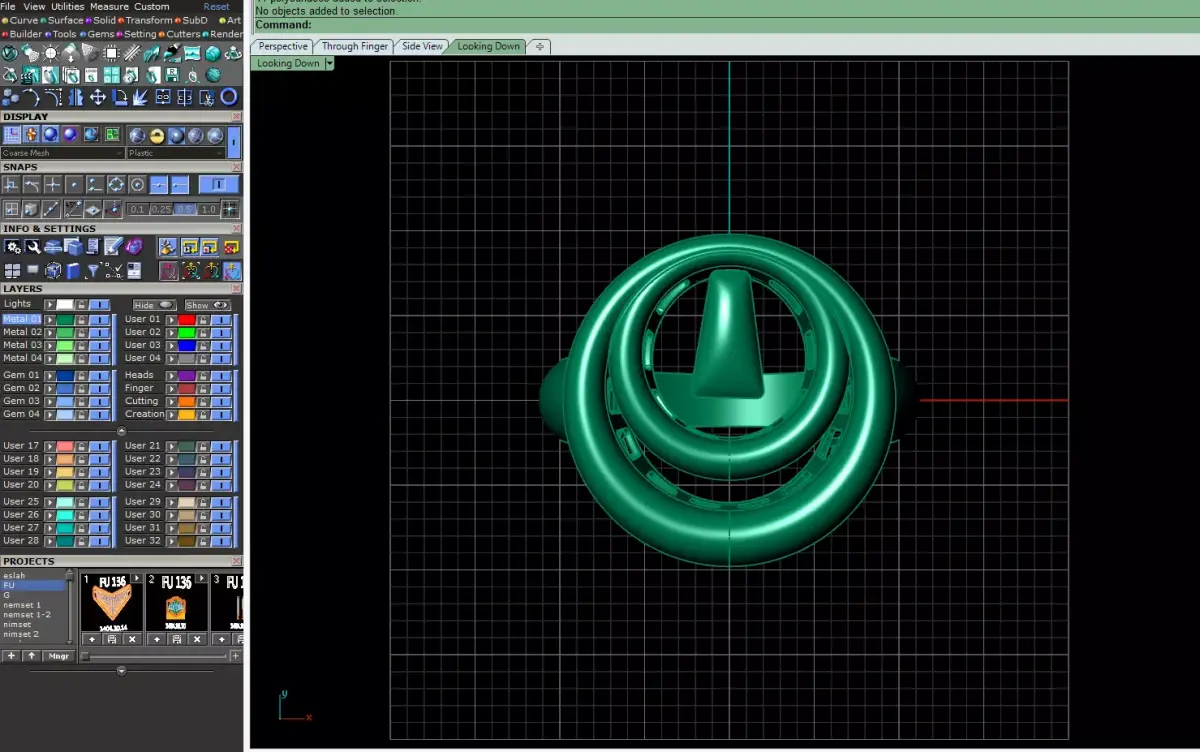The image size is (1200, 752).
Task: Toggle the Display panel tall blue switch
Action: coord(234,142)
